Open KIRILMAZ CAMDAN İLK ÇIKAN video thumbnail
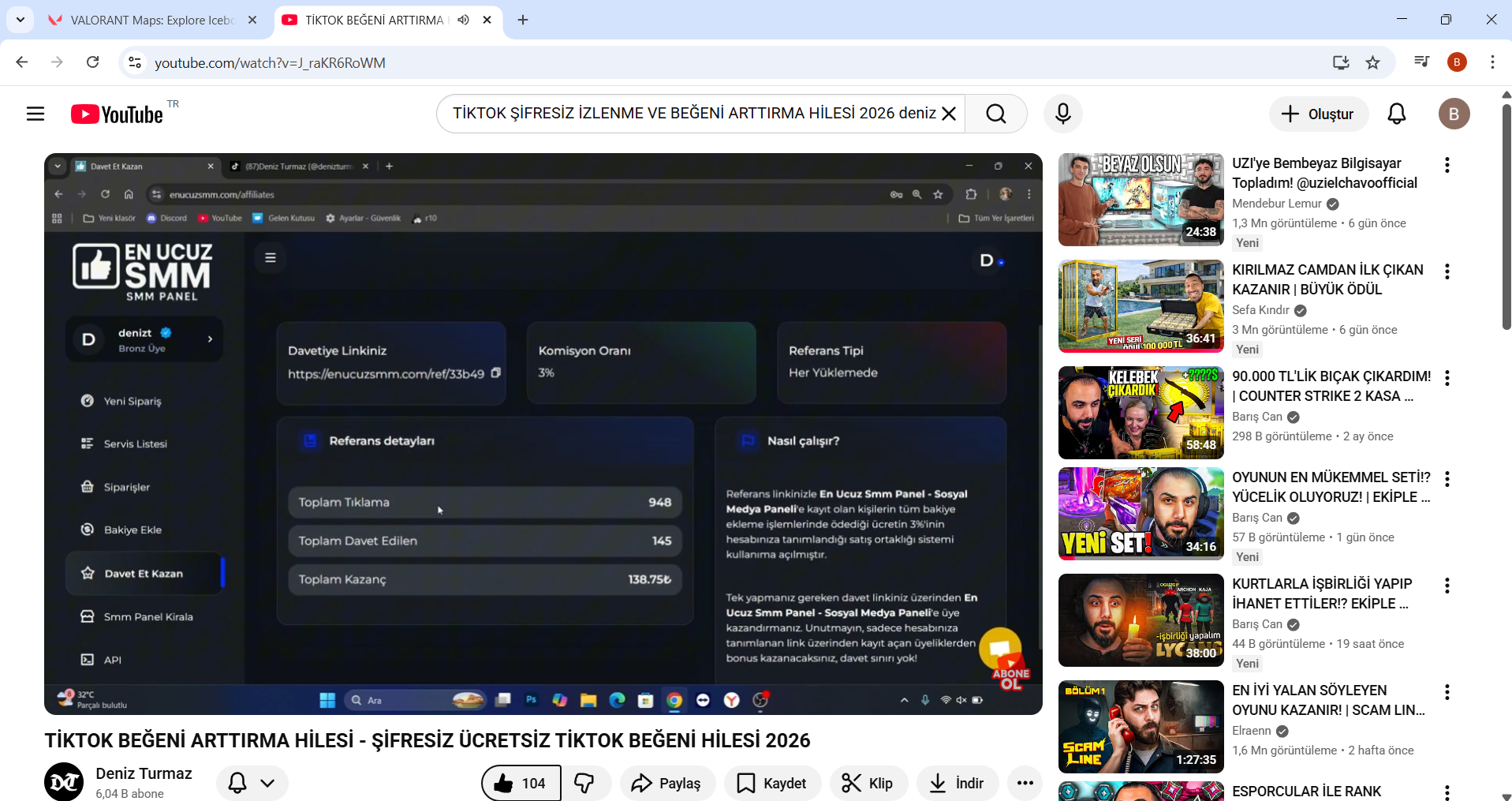Viewport: 1512px width, 801px height. coord(1141,306)
